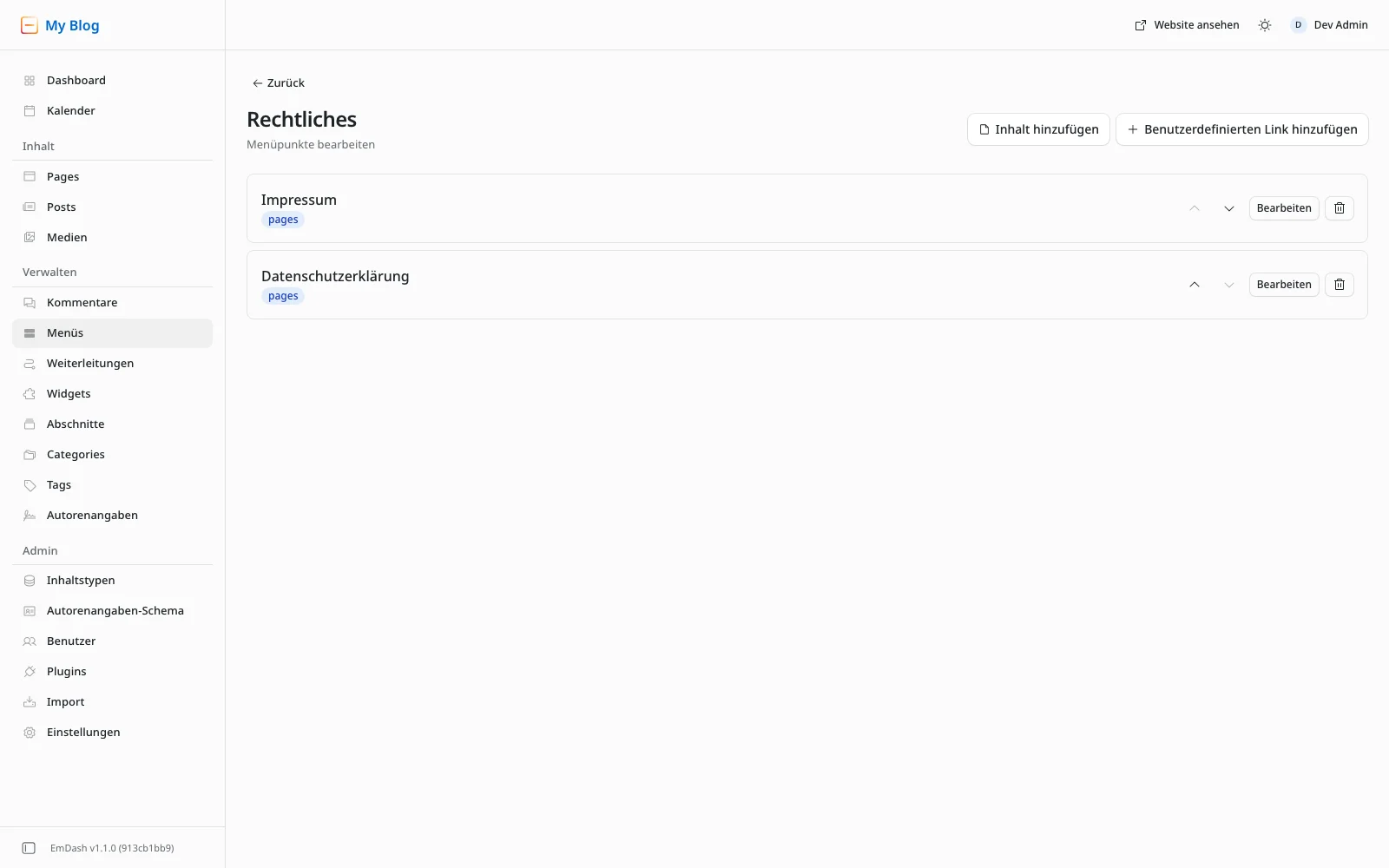Move Datenschutzerklärung up with chevron arrow
This screenshot has width=1389, height=868.
[x=1195, y=285]
